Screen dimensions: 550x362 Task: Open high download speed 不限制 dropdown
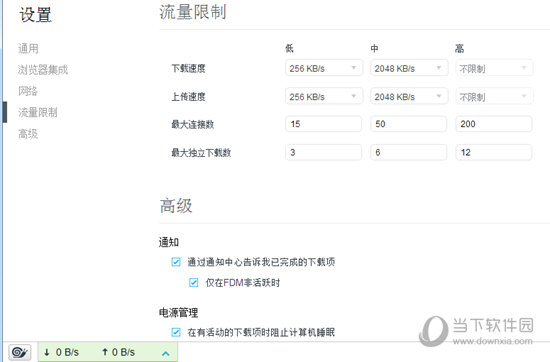[x=494, y=68]
